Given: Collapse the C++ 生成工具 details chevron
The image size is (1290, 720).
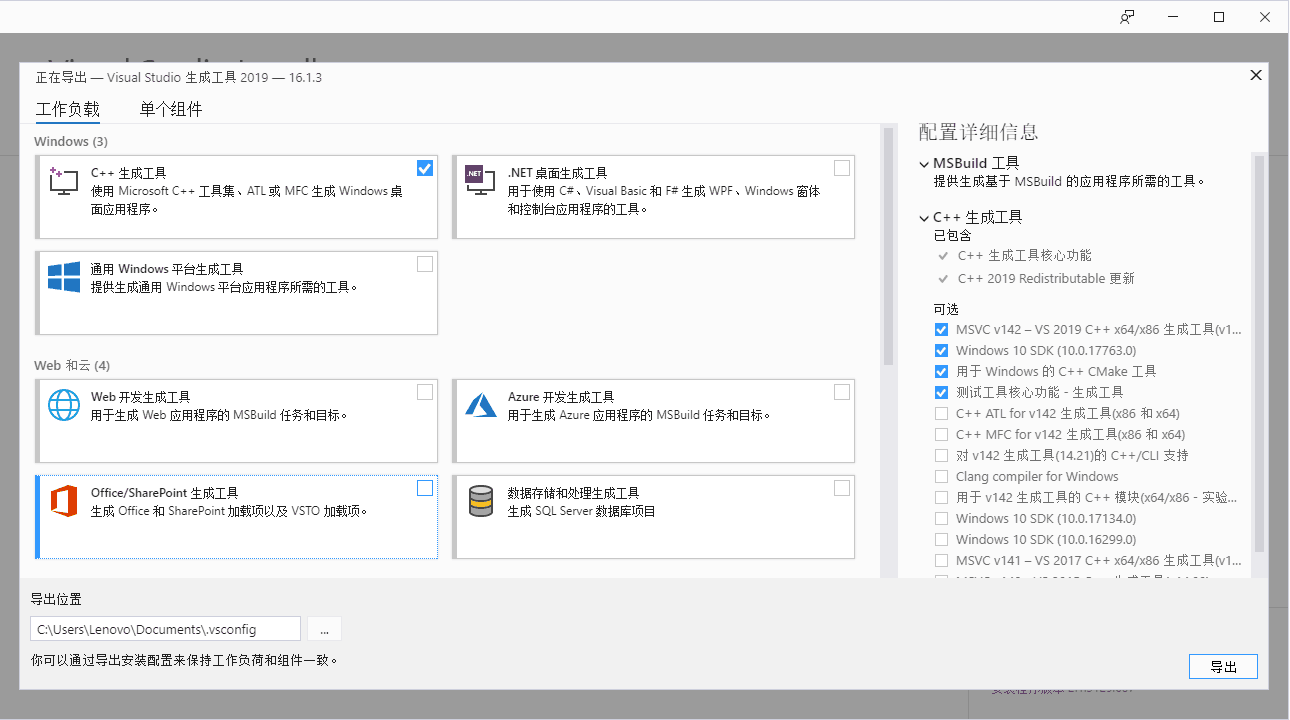Looking at the screenshot, I should tap(923, 217).
